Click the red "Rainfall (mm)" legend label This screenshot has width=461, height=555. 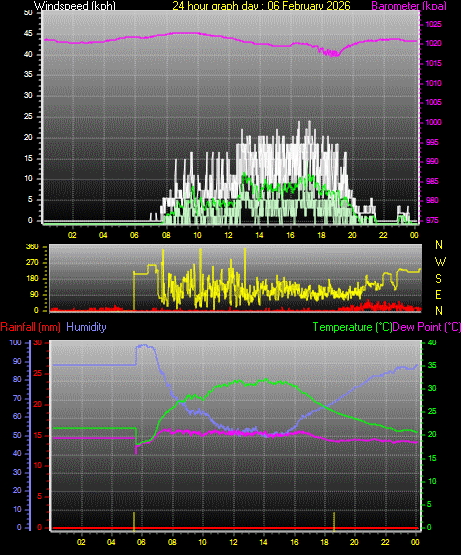[x=30, y=327]
